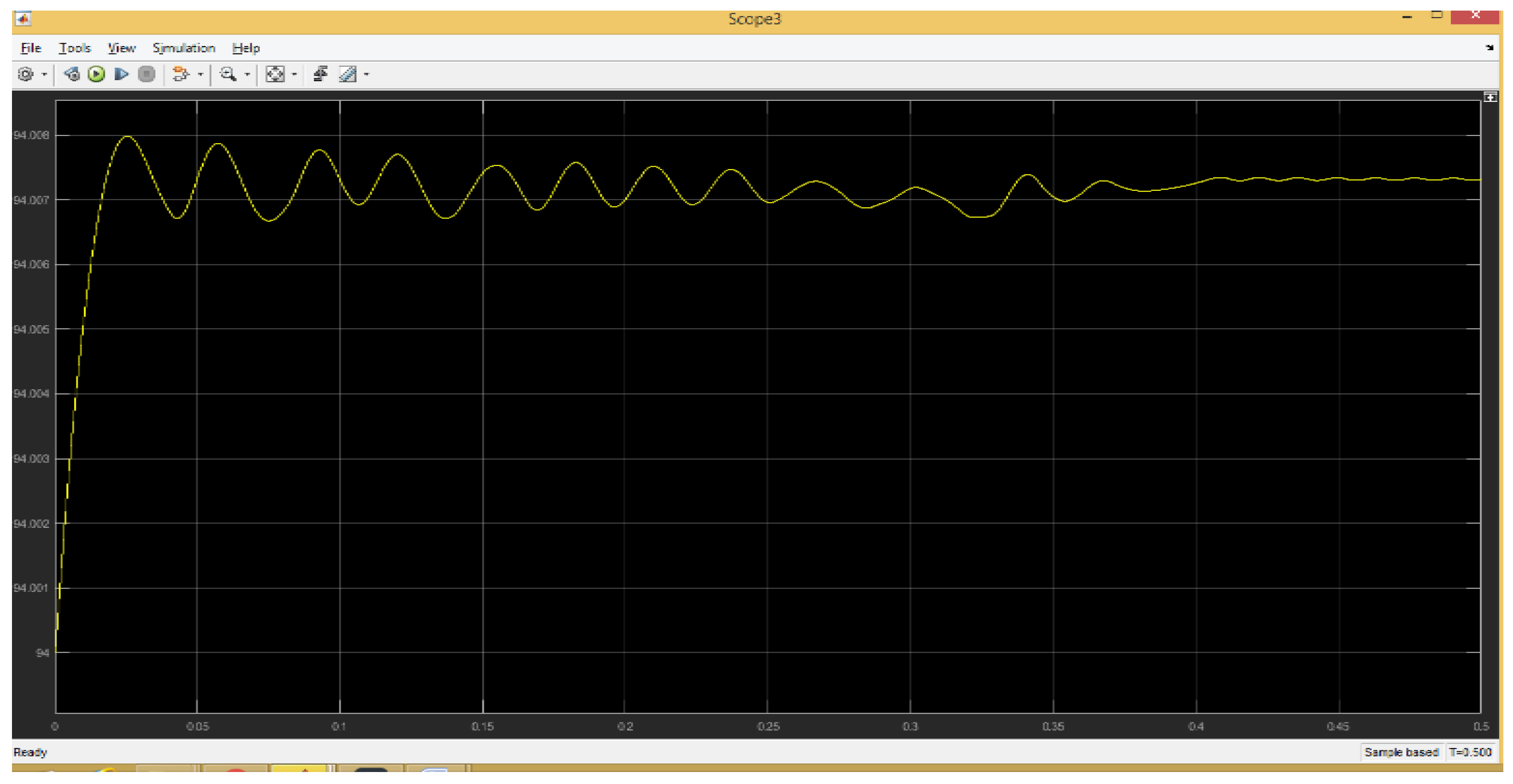Click the Stop simulation icon
1513x784 pixels.
[x=146, y=74]
